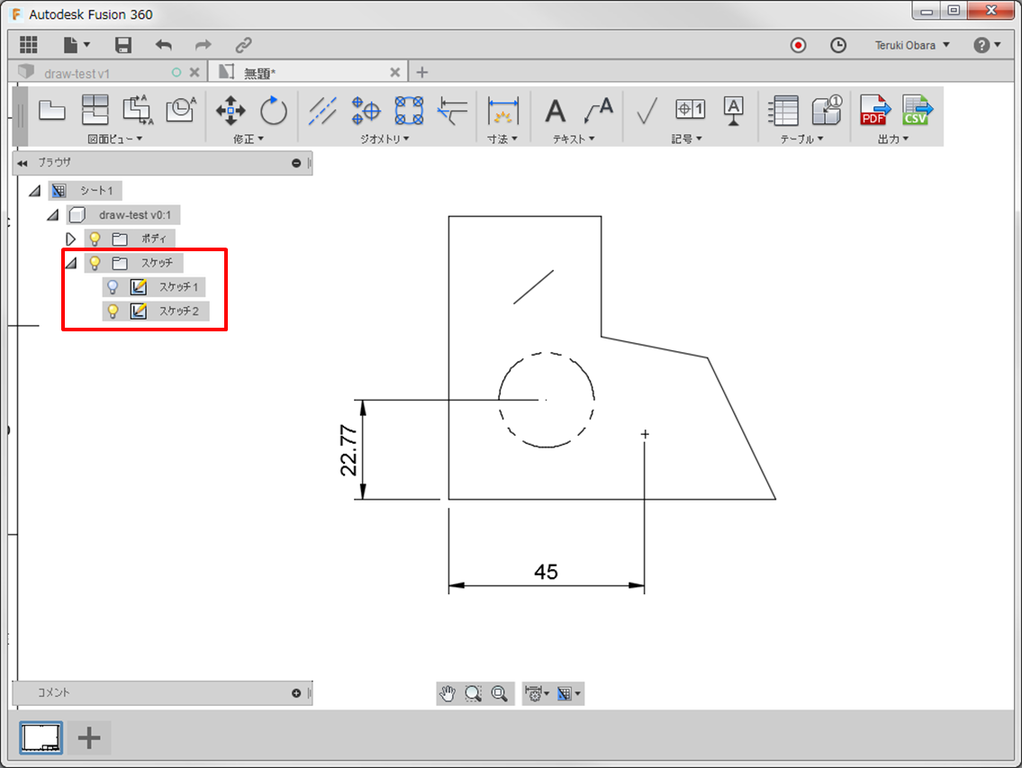Click the CSV export icon
The height and width of the screenshot is (768, 1022).
point(917,110)
